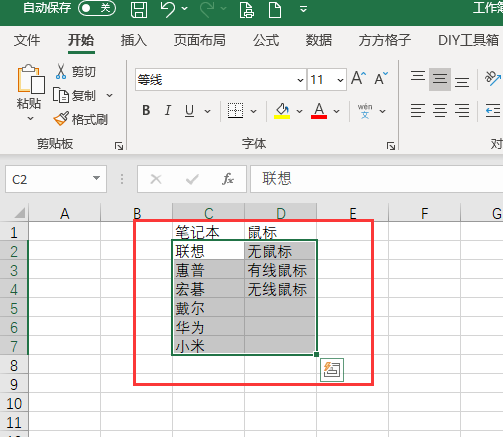The width and height of the screenshot is (503, 437).
Task: Click the select all corner triangle
Action: (19, 212)
